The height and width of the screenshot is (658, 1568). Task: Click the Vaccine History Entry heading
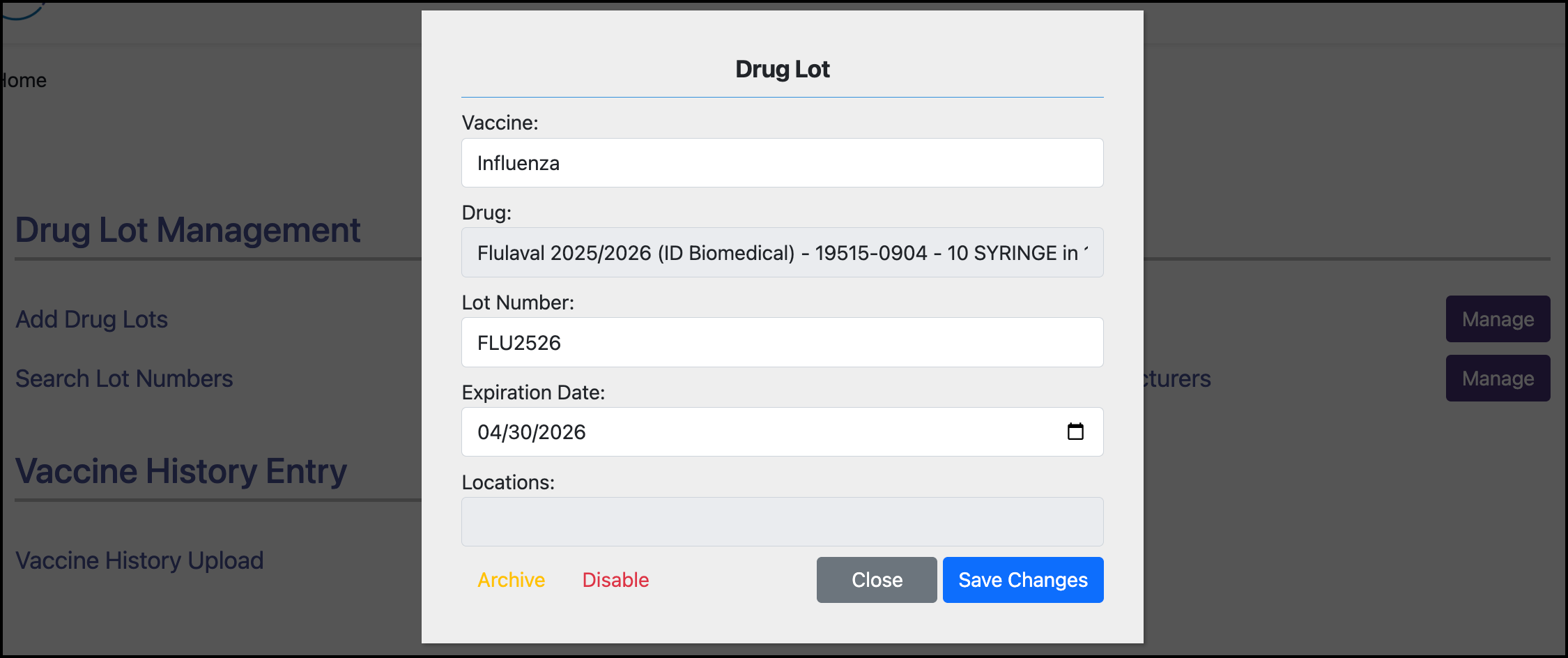pos(181,471)
